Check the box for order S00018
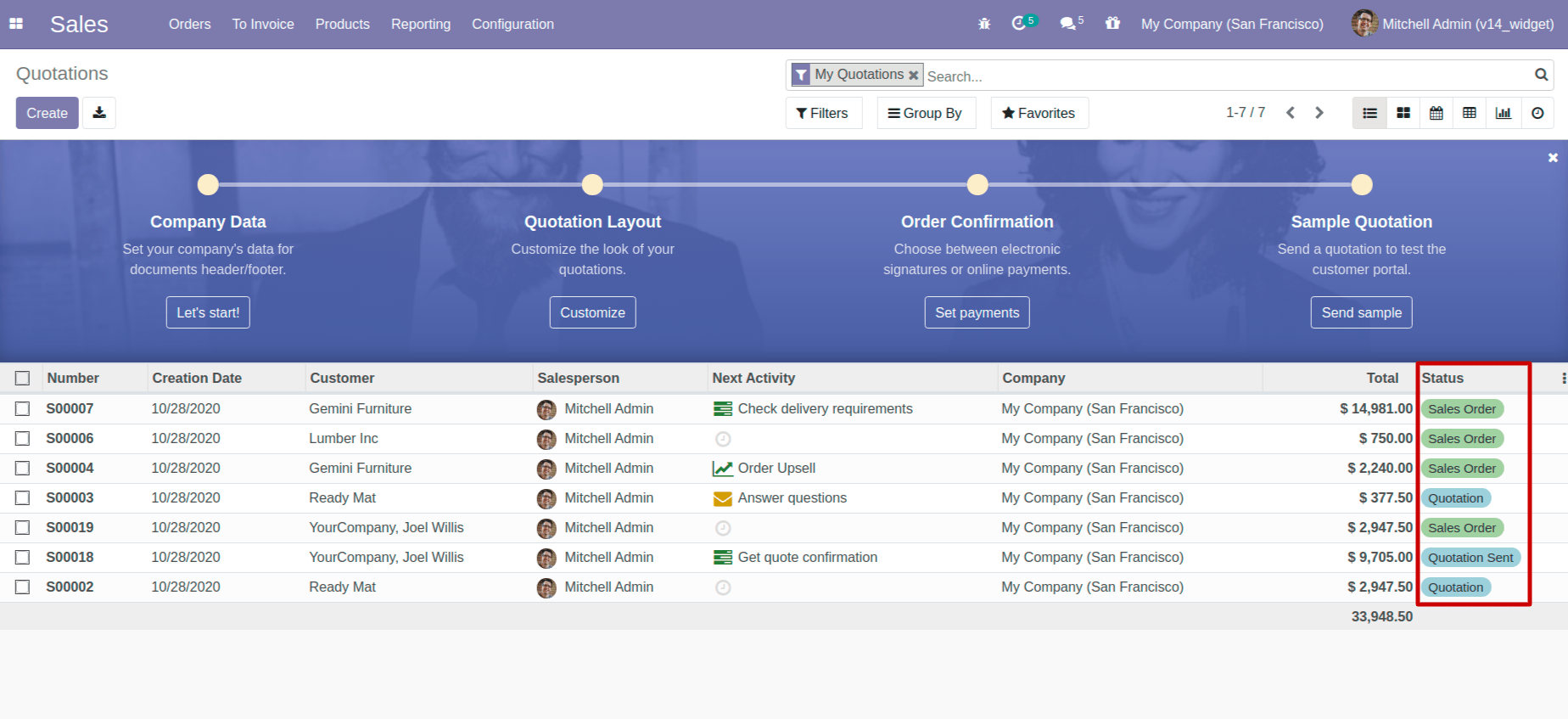 point(23,558)
